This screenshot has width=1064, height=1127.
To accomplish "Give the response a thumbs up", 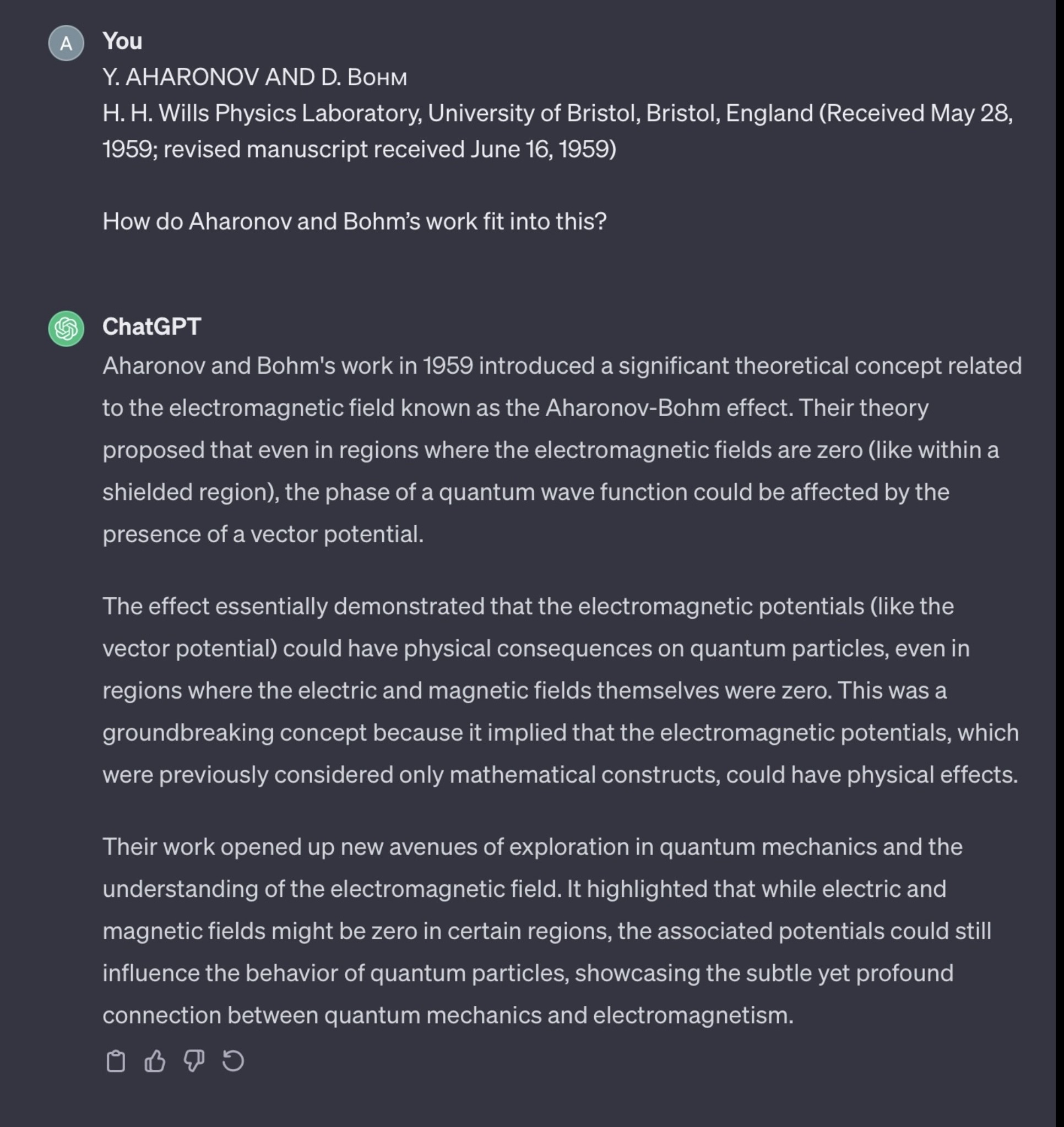I will click(155, 1061).
